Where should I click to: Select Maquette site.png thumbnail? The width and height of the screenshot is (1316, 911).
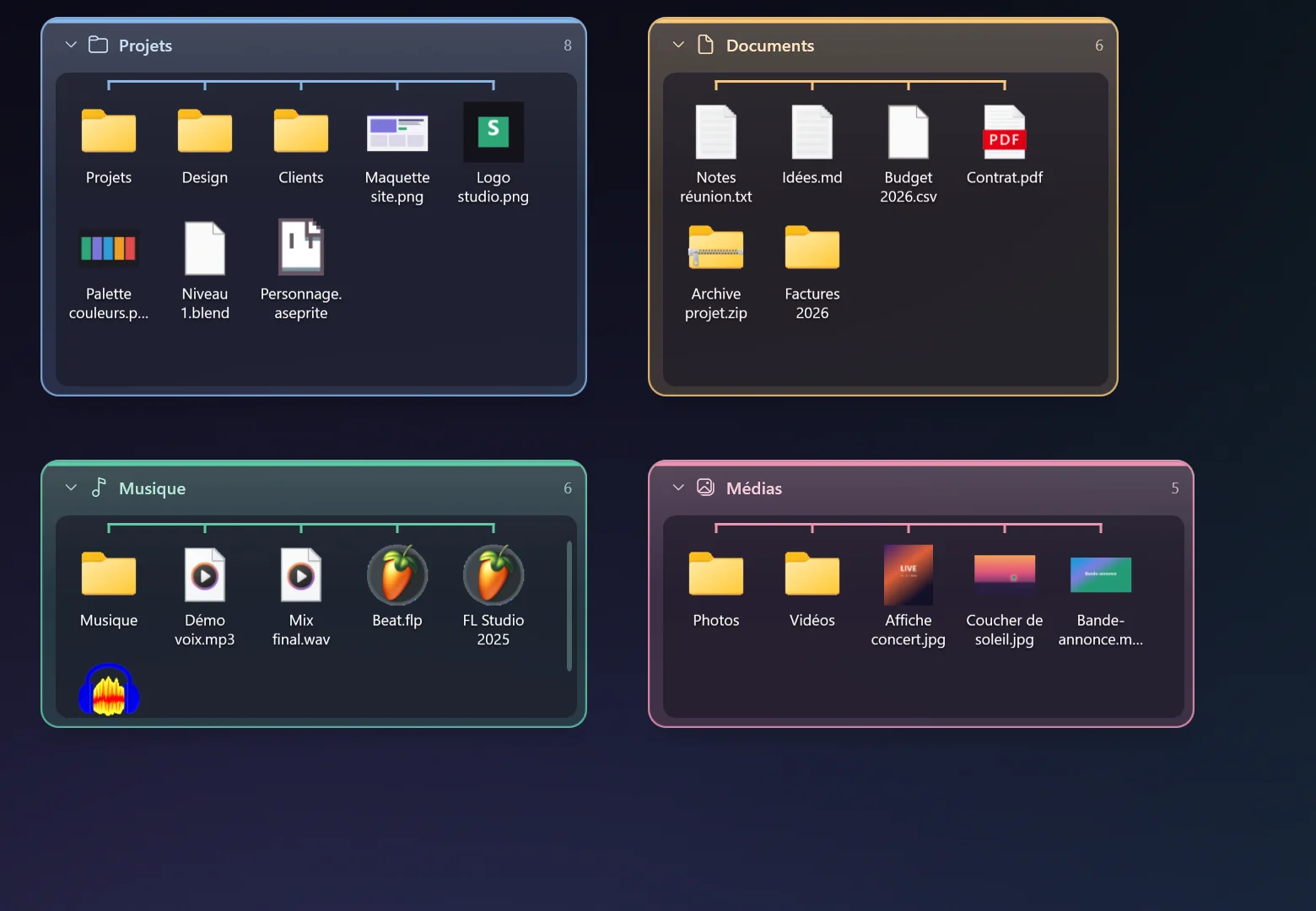[x=397, y=132]
